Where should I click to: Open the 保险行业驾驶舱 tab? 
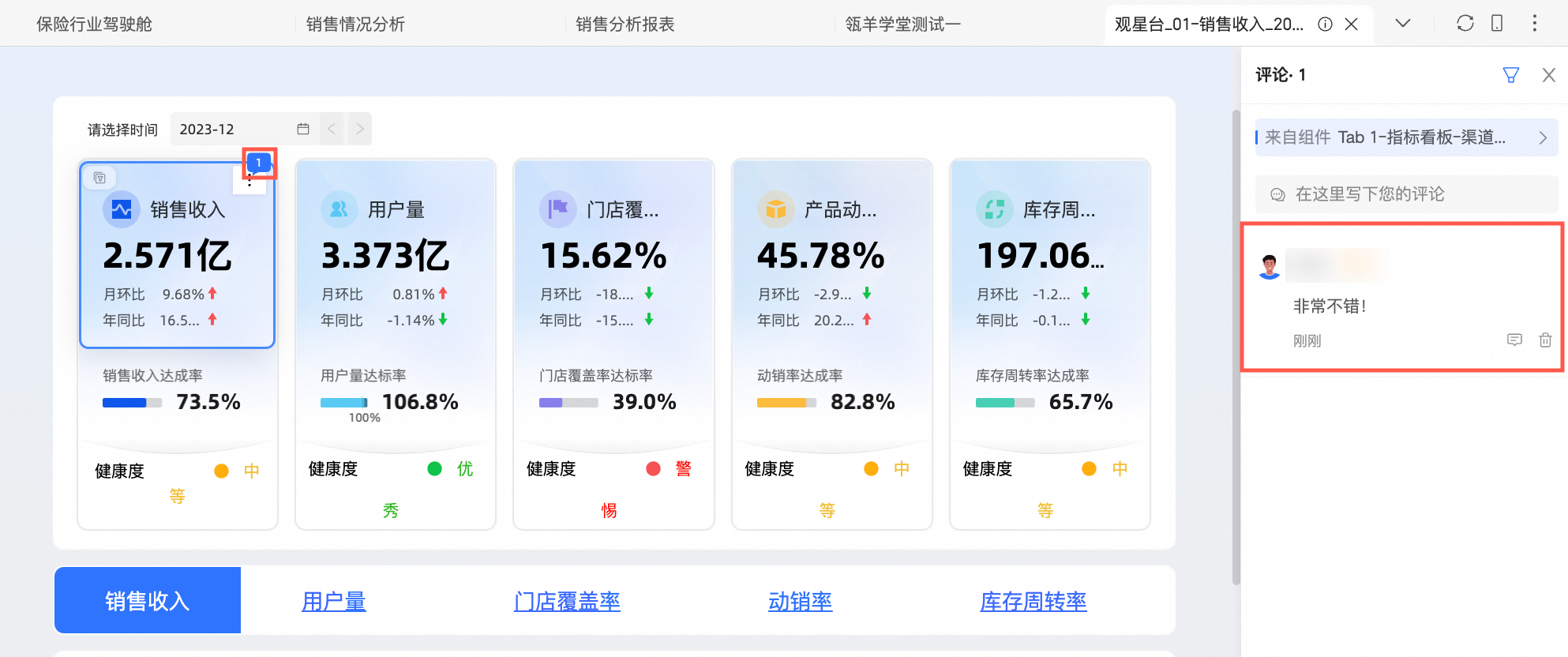94,24
